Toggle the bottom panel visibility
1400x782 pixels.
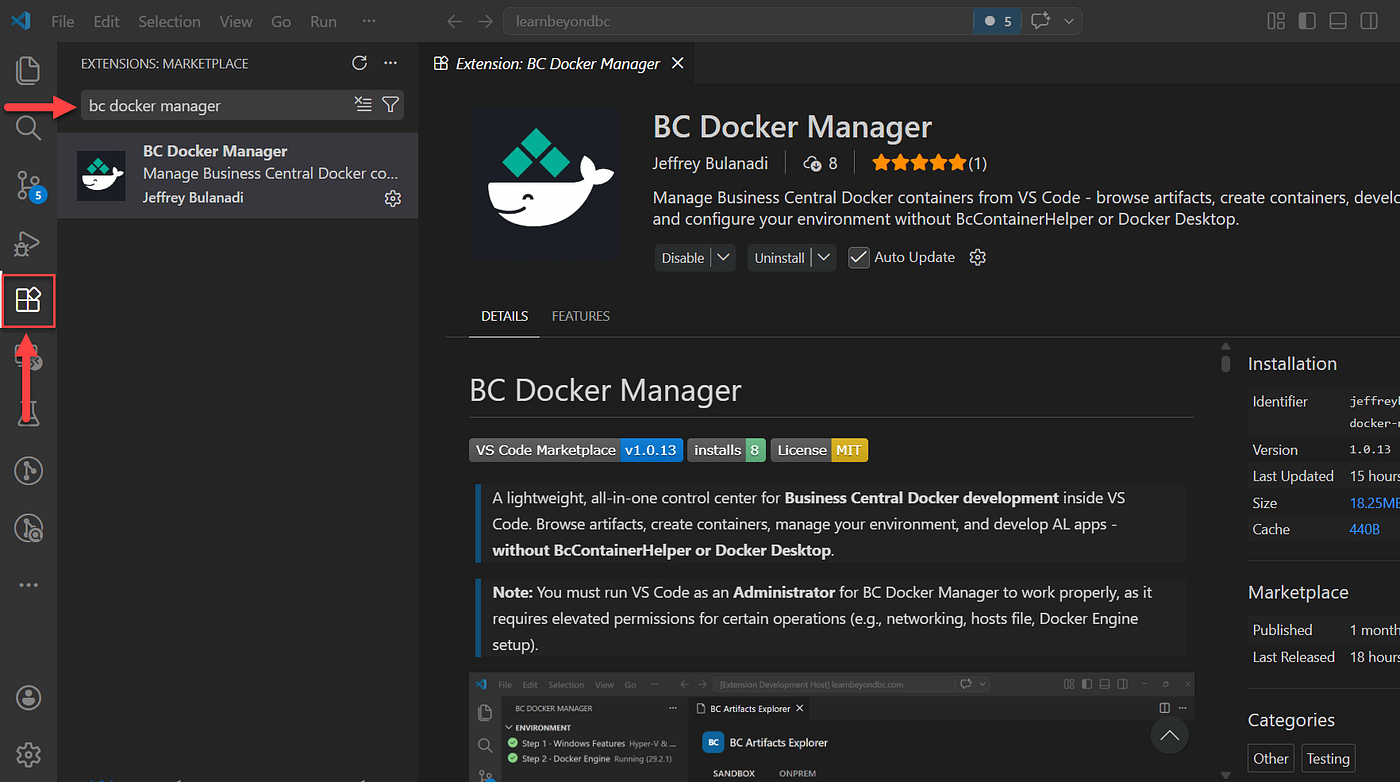pyautogui.click(x=1338, y=21)
